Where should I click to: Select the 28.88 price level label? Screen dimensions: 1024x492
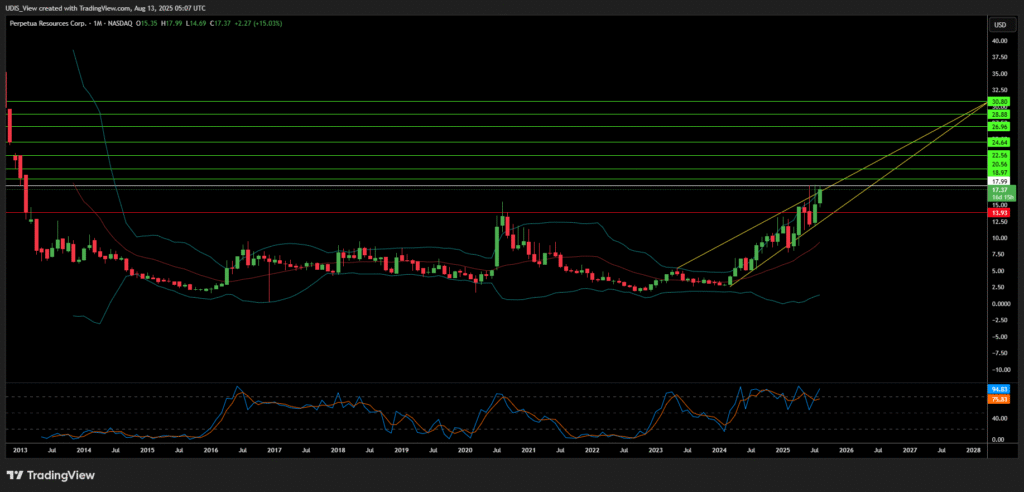tap(998, 115)
